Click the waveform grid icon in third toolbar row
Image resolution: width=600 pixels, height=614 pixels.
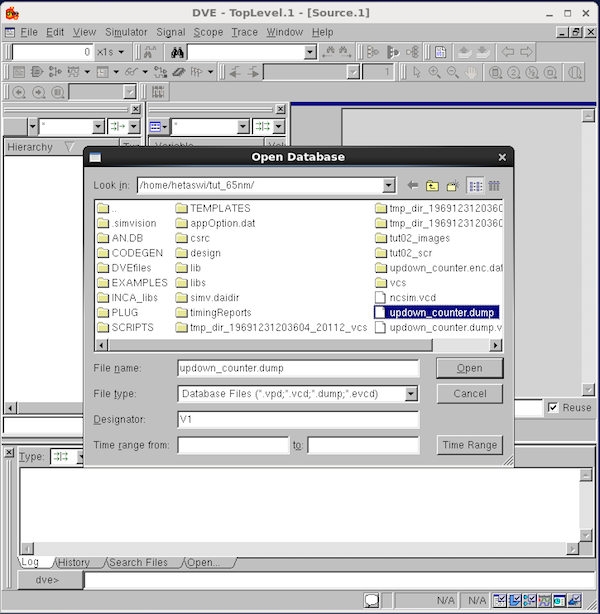point(158,92)
